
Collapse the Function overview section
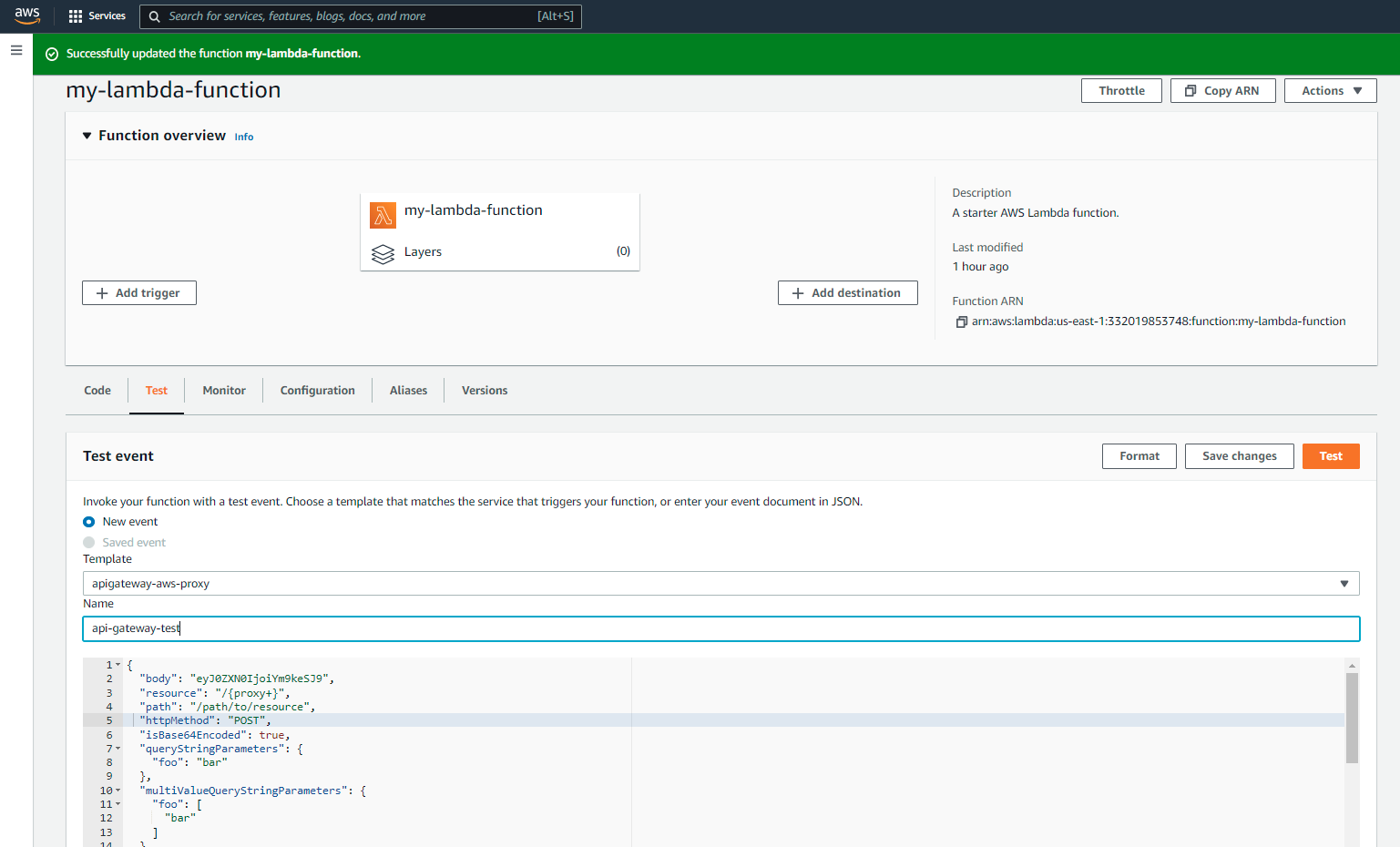point(87,136)
